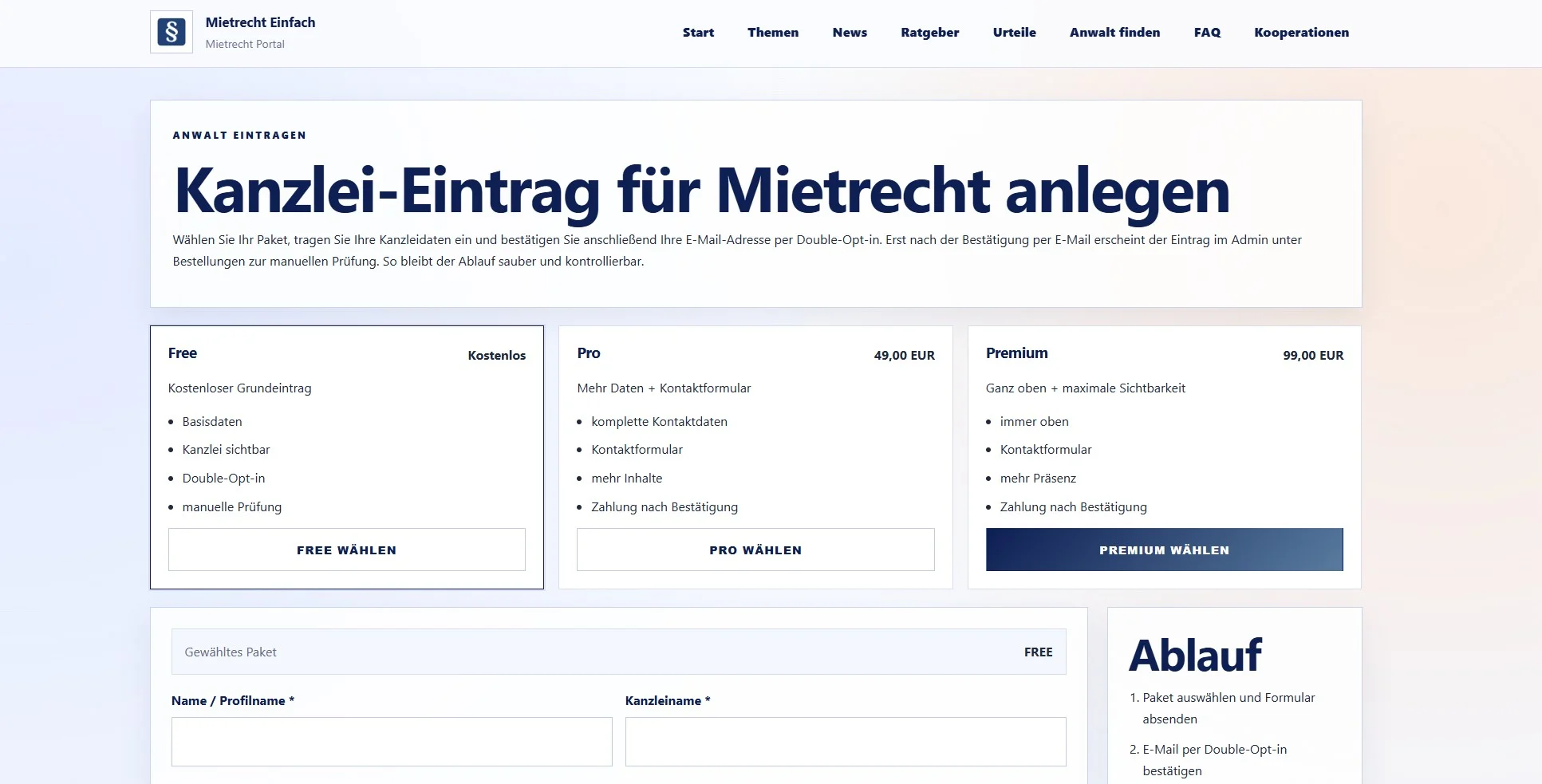Image resolution: width=1542 pixels, height=784 pixels.
Task: Click the § paragraph logo icon
Action: (172, 33)
